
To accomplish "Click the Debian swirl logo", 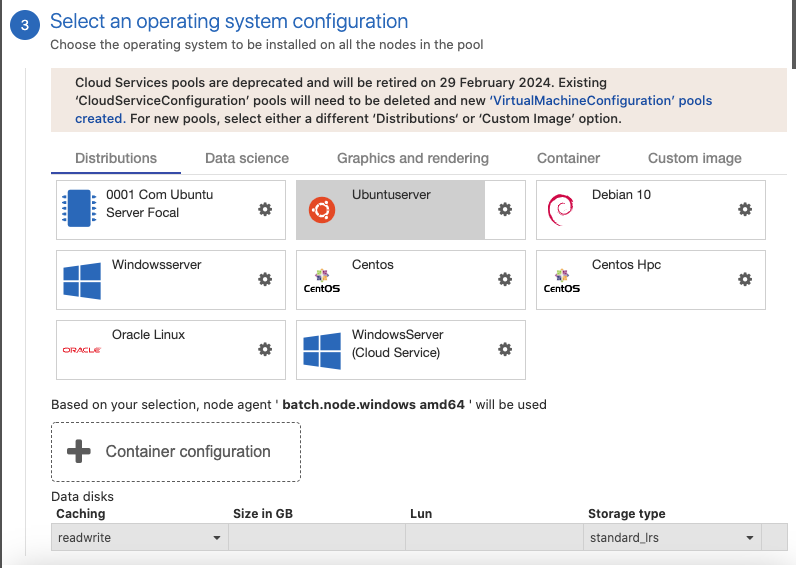I will [561, 210].
